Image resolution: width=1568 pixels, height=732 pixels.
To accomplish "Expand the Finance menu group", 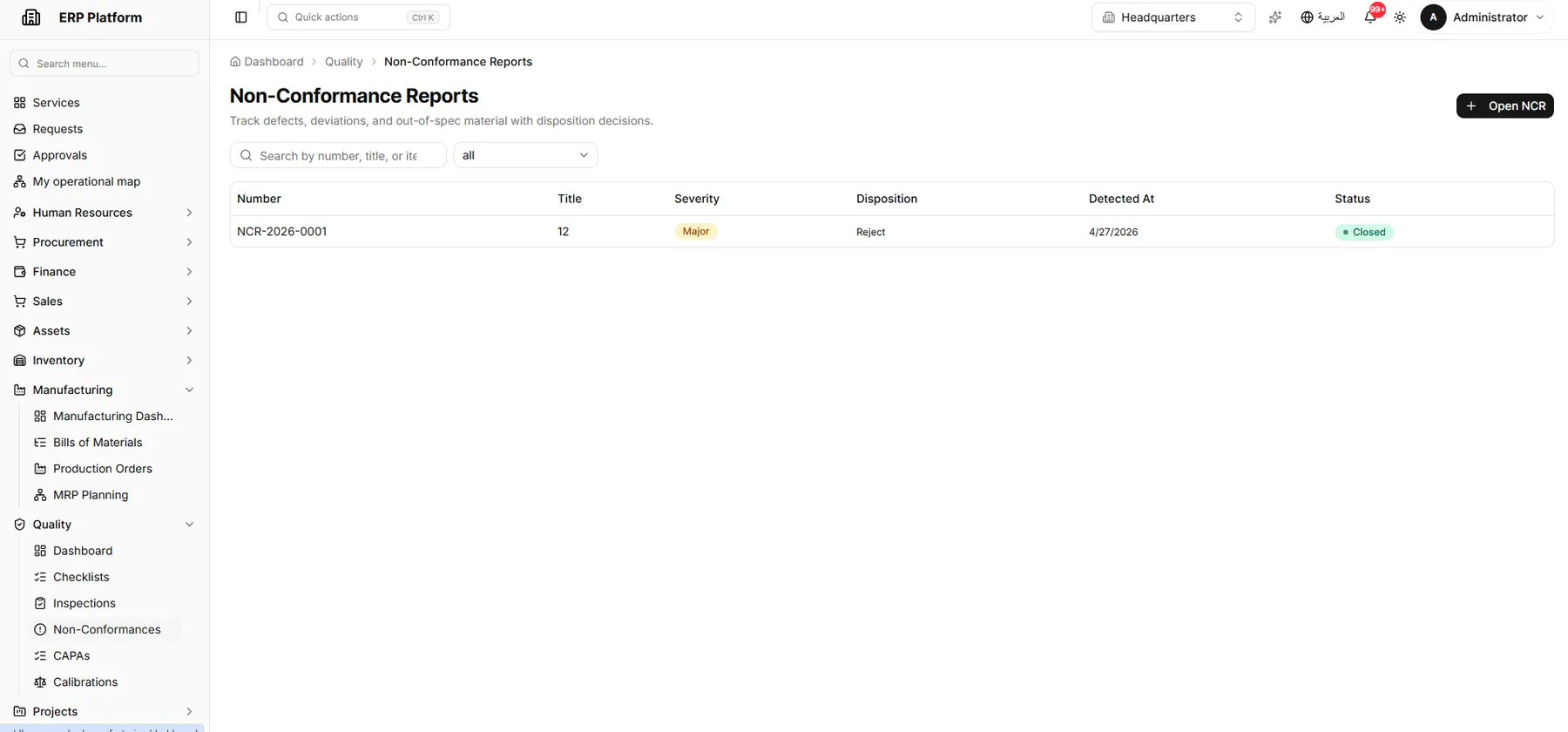I will coord(105,272).
